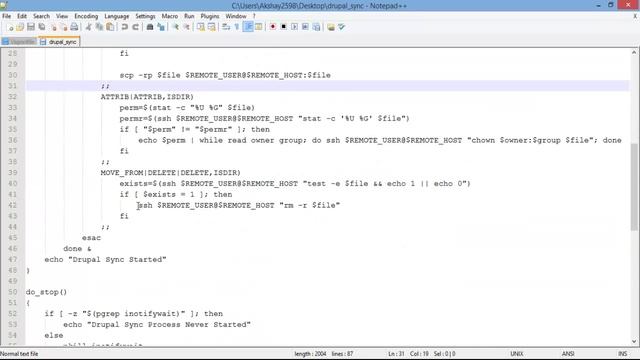Image resolution: width=640 pixels, height=360 pixels.
Task: Click the Cut scissors icon
Action: [x=88, y=27]
